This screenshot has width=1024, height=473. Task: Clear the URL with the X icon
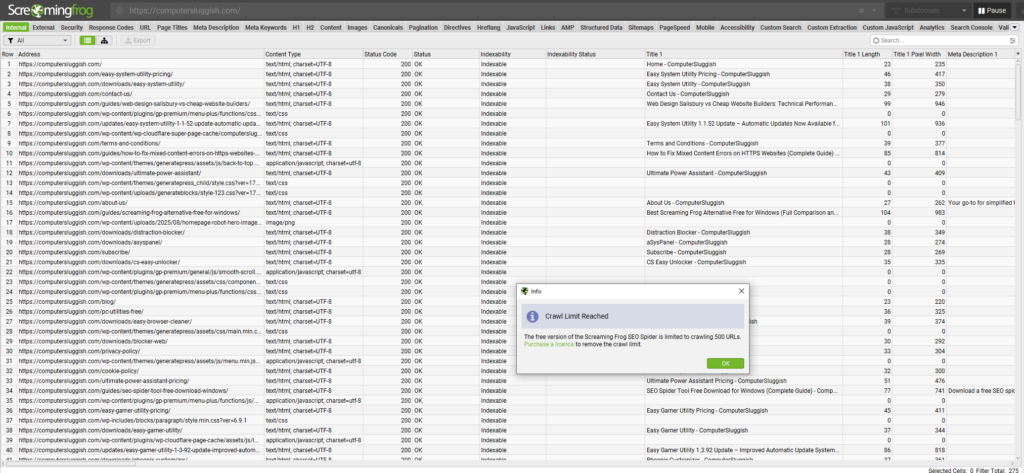point(861,11)
